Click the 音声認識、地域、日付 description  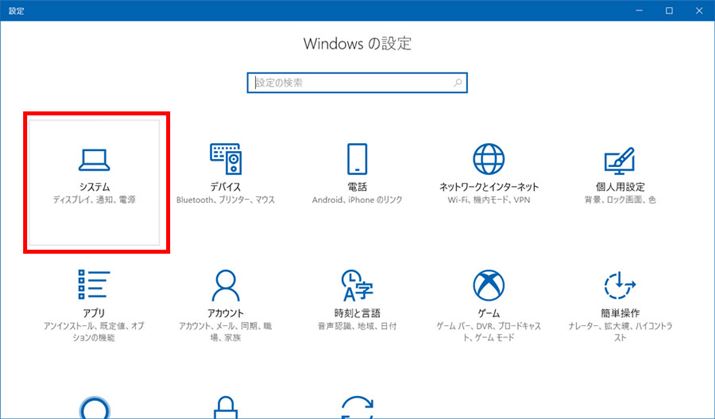coord(357,326)
